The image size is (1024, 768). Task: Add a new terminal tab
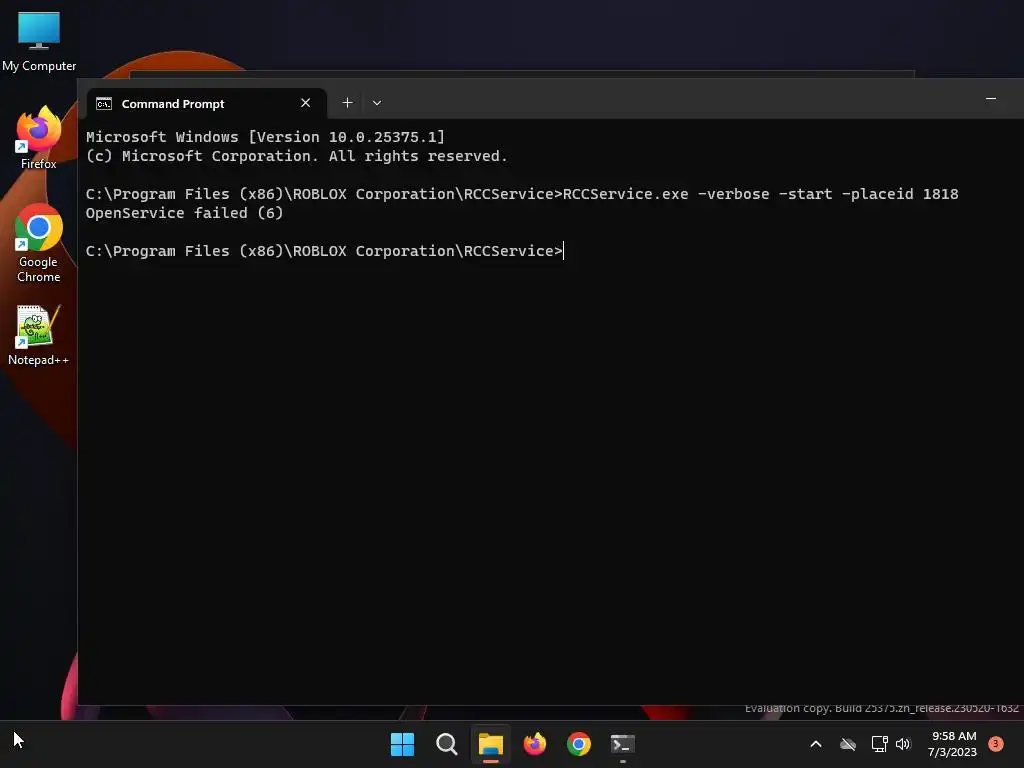click(347, 103)
